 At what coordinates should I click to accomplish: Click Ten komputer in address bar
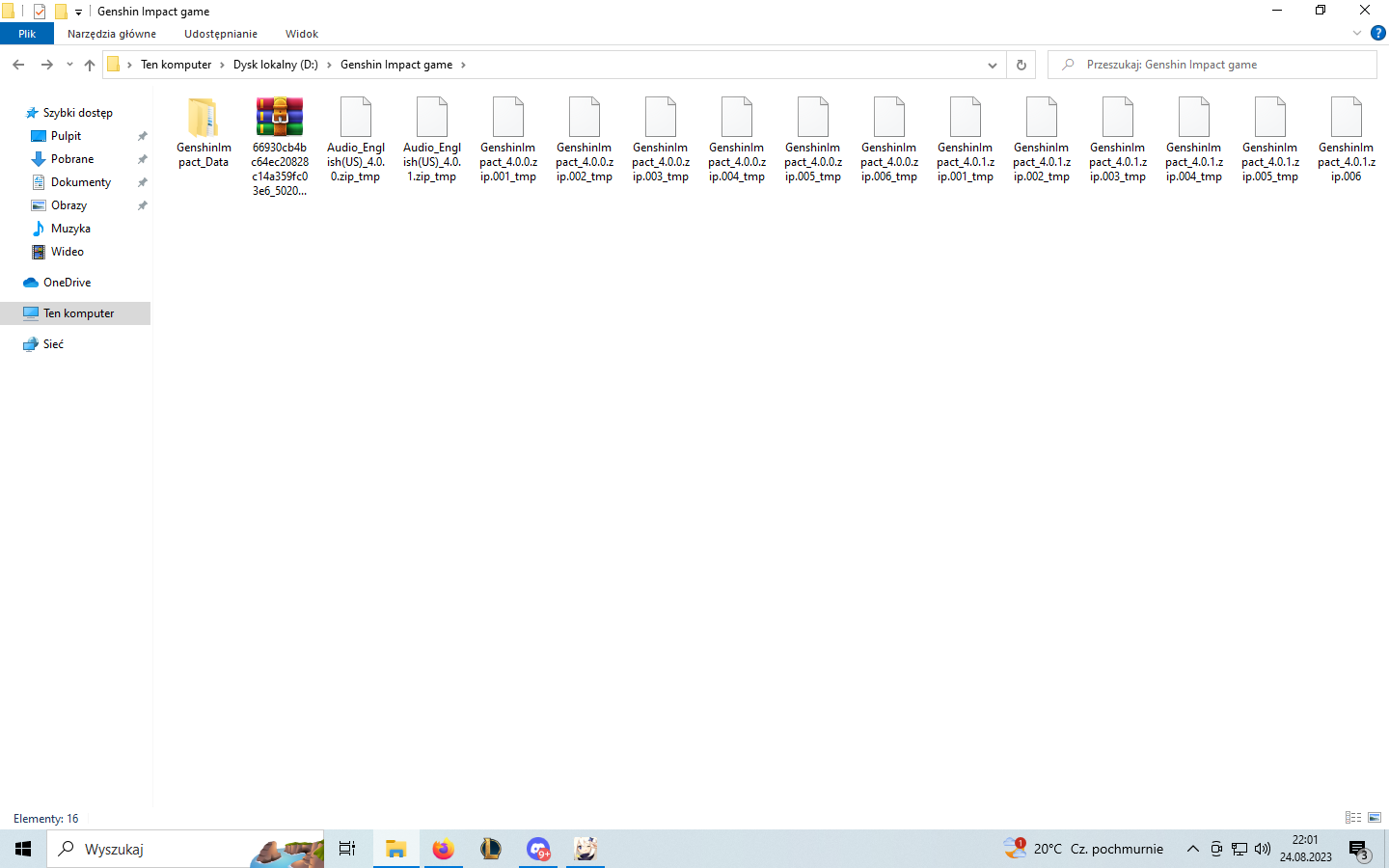(176, 65)
